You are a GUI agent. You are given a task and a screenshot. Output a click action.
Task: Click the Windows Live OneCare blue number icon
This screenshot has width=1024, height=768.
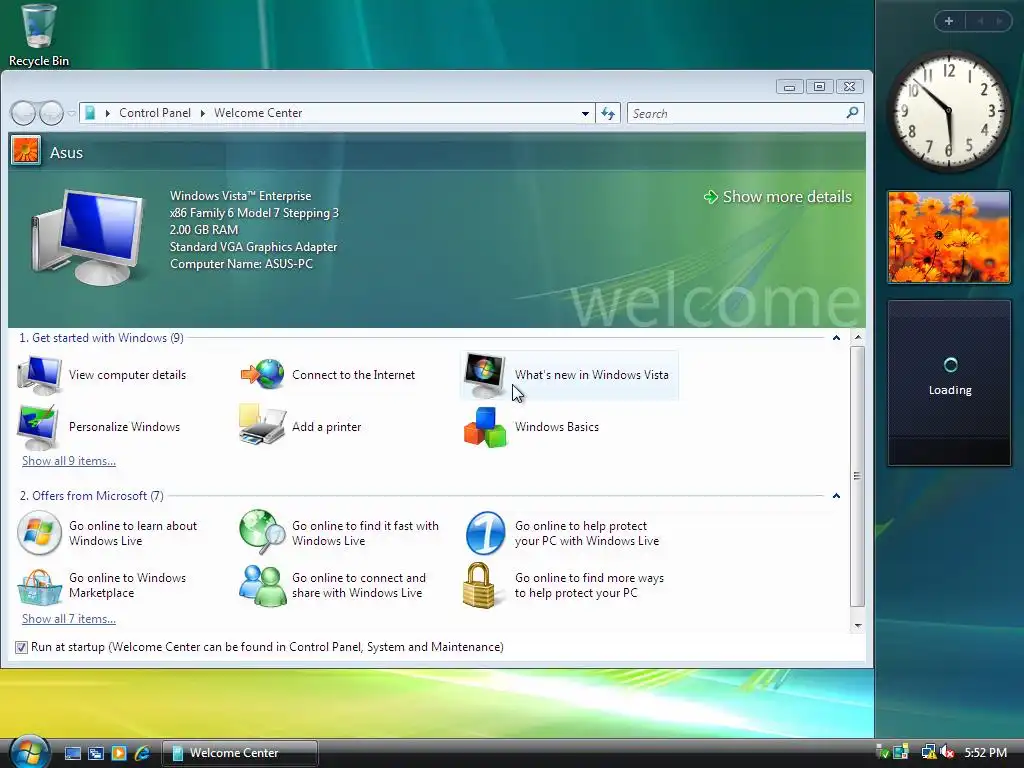click(485, 533)
